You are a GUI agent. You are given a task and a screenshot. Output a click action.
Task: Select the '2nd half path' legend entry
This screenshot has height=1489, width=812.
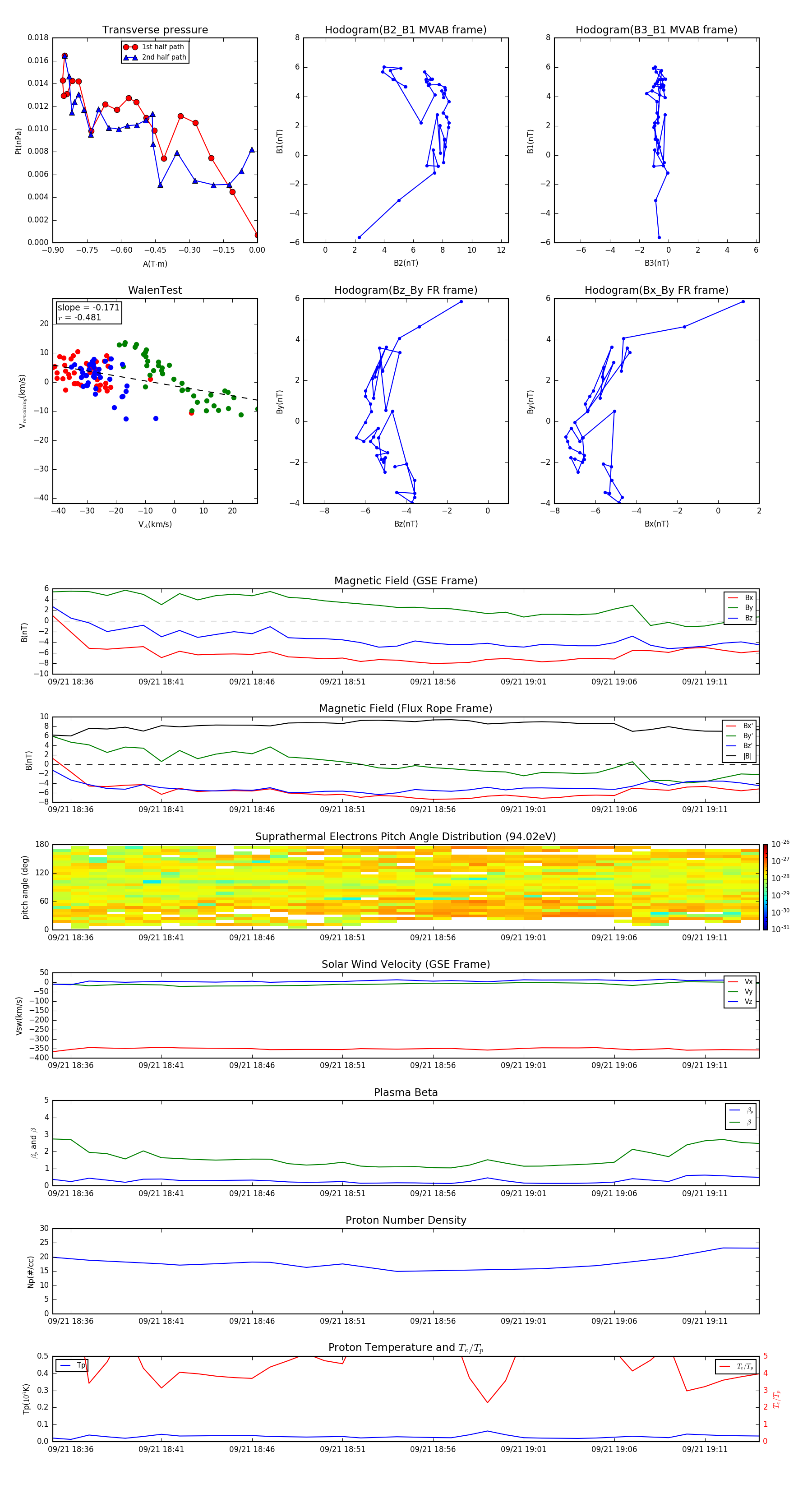click(155, 57)
